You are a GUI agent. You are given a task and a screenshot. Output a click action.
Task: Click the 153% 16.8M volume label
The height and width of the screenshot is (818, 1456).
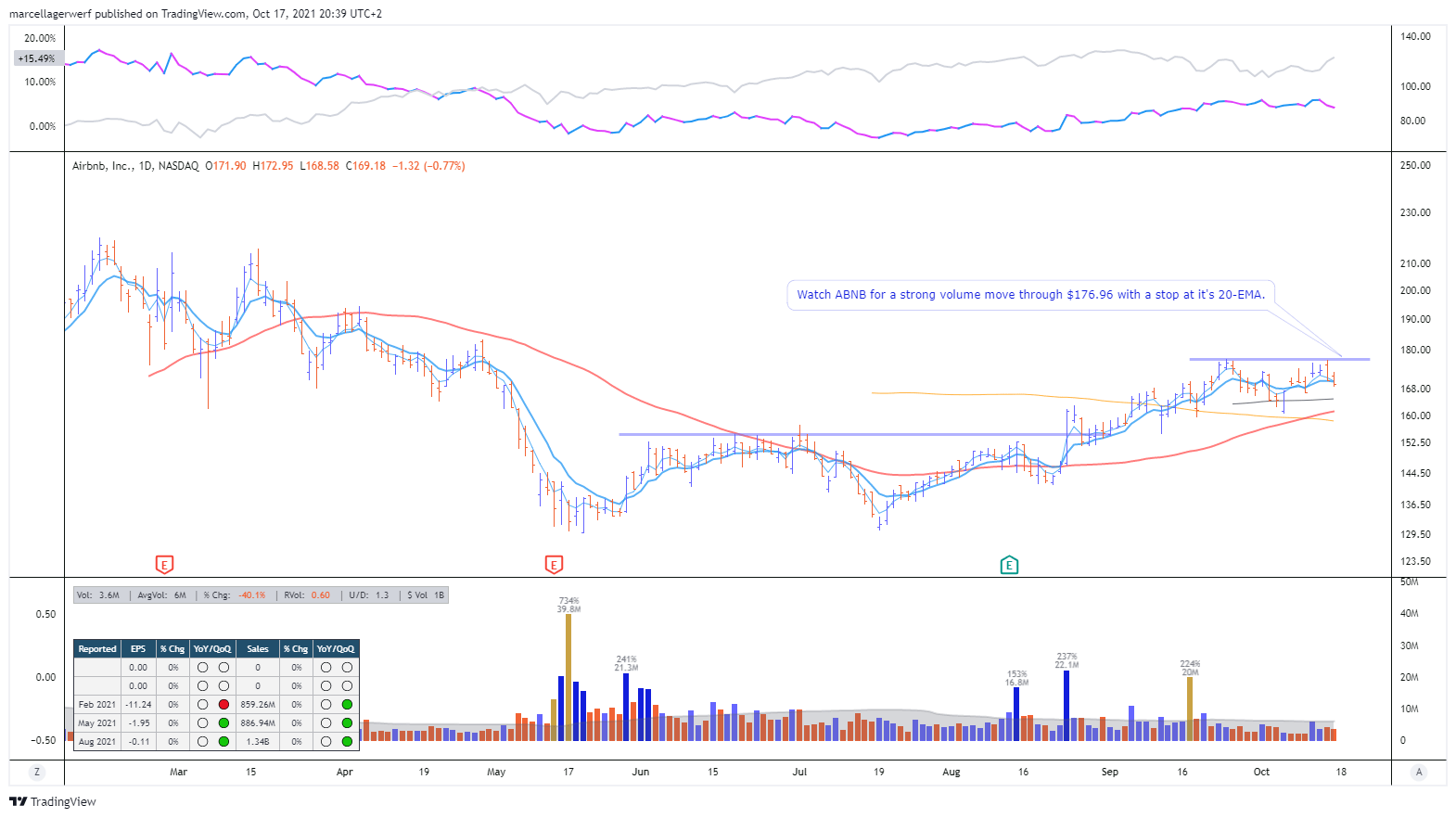coord(1017,678)
